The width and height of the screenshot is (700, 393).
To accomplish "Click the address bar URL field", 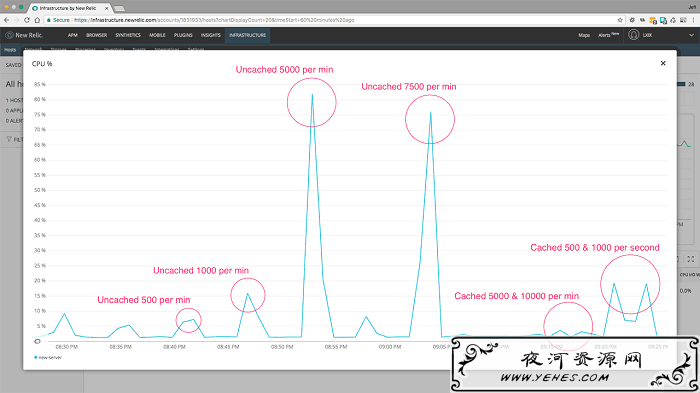I will click(330, 20).
